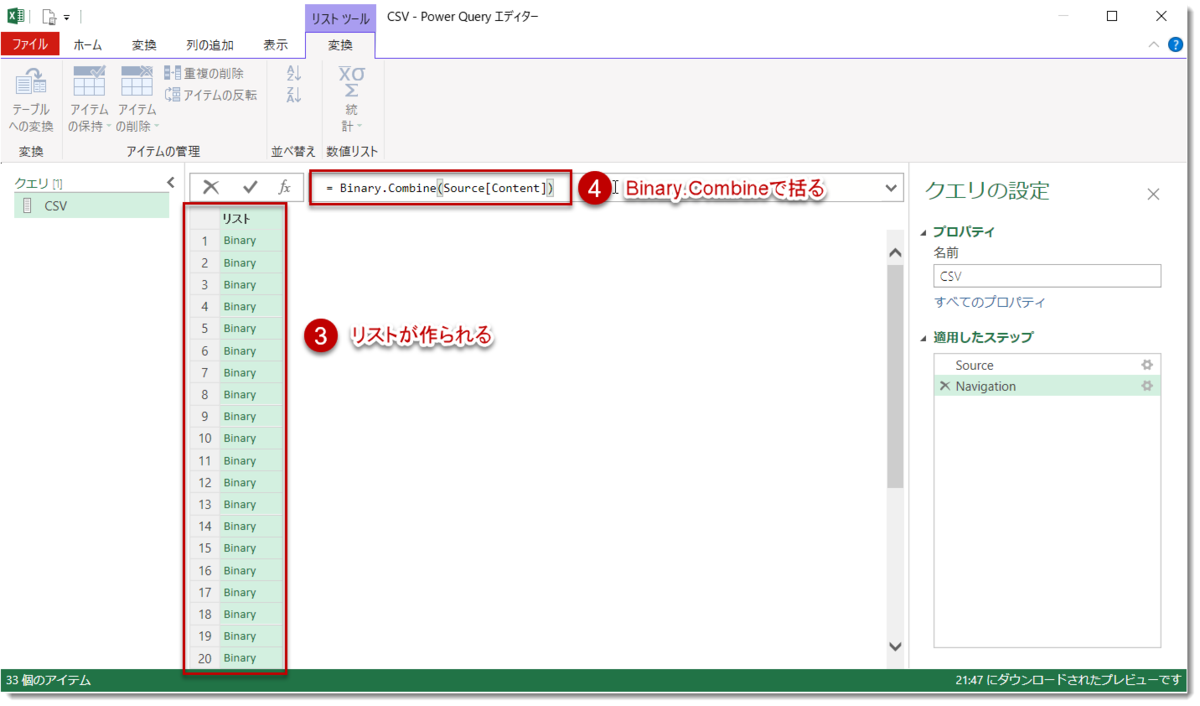Select the List Tools 変換 tab

(x=340, y=45)
